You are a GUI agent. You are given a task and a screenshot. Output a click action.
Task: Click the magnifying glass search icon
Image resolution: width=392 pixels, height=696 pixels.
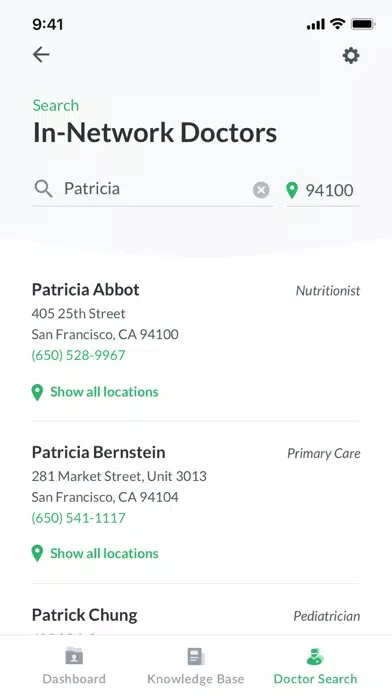click(x=44, y=190)
